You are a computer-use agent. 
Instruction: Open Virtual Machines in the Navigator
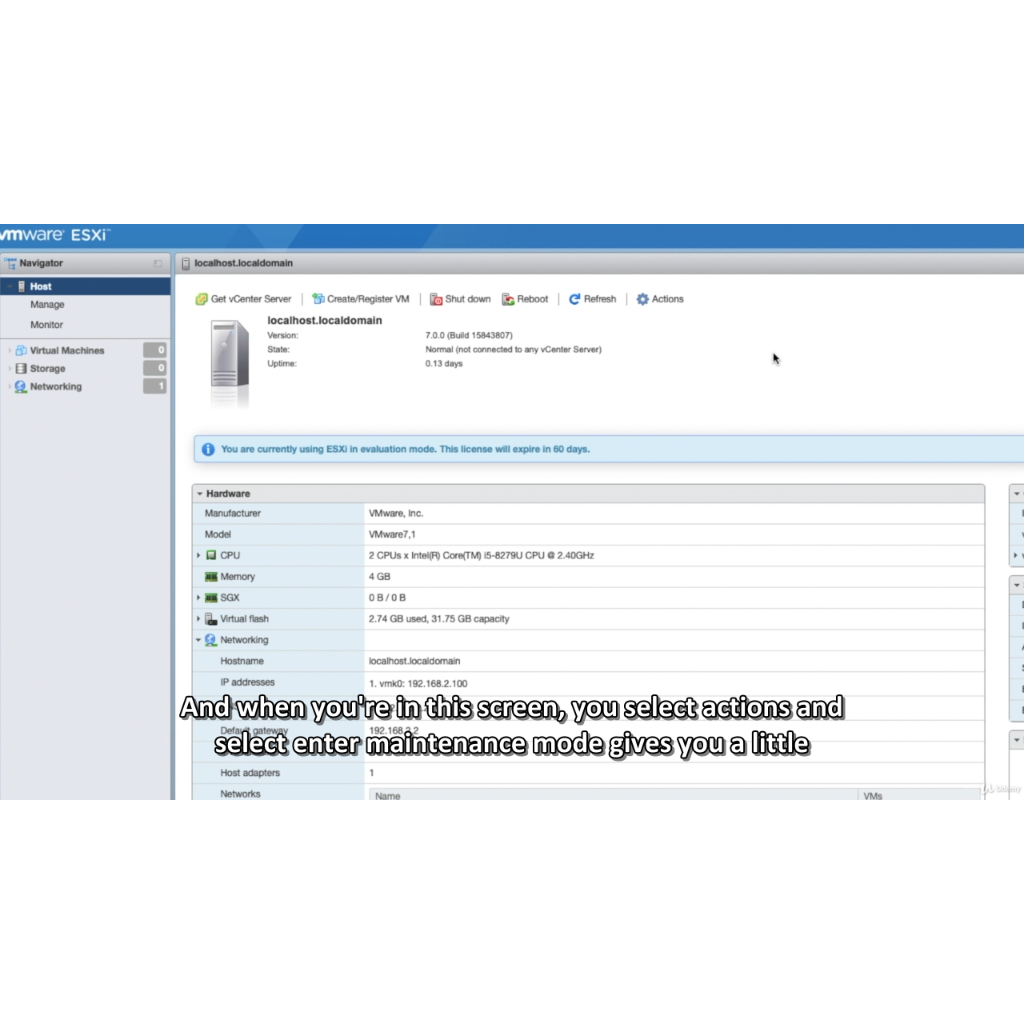67,351
